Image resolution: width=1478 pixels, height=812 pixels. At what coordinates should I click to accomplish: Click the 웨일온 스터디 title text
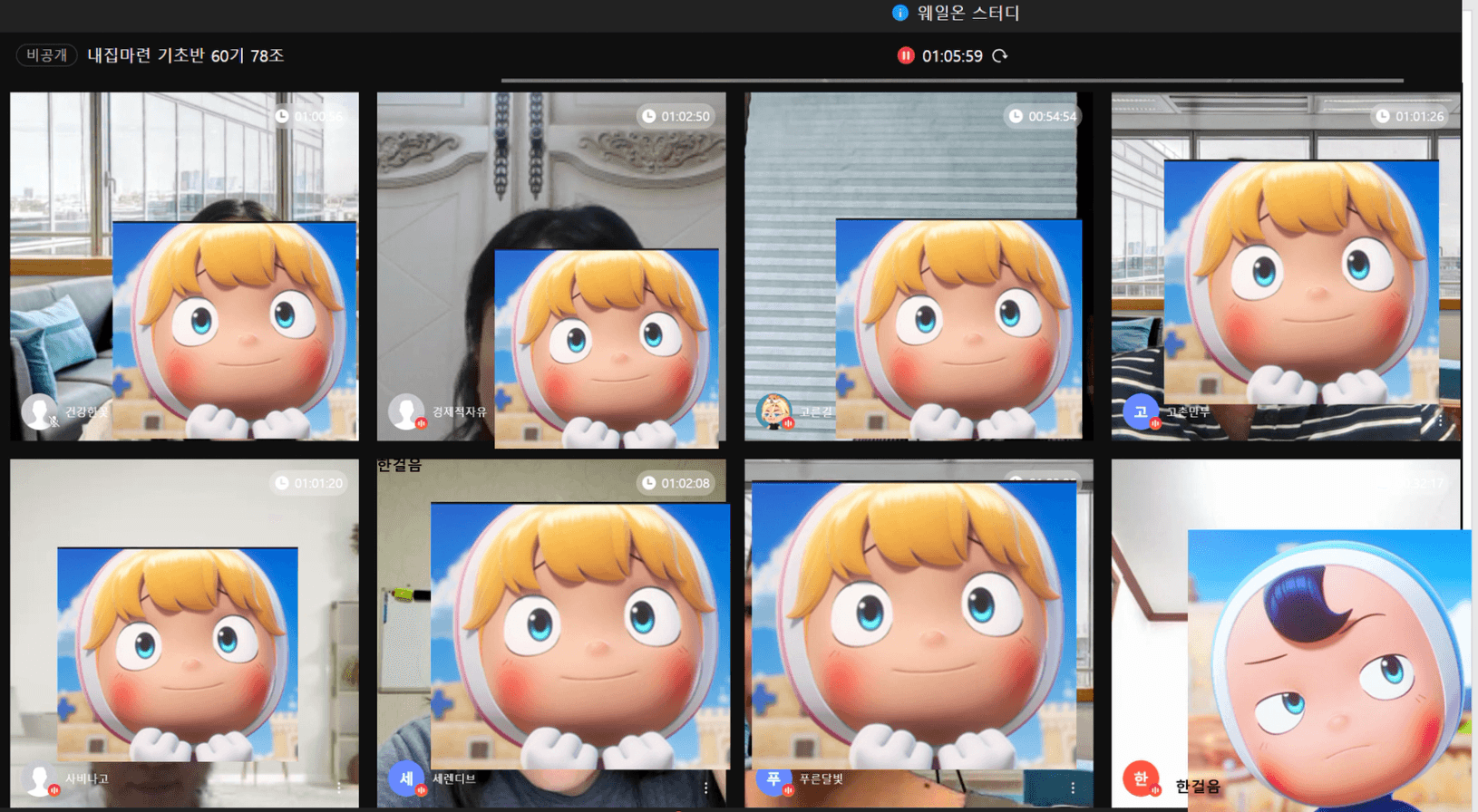(x=968, y=13)
